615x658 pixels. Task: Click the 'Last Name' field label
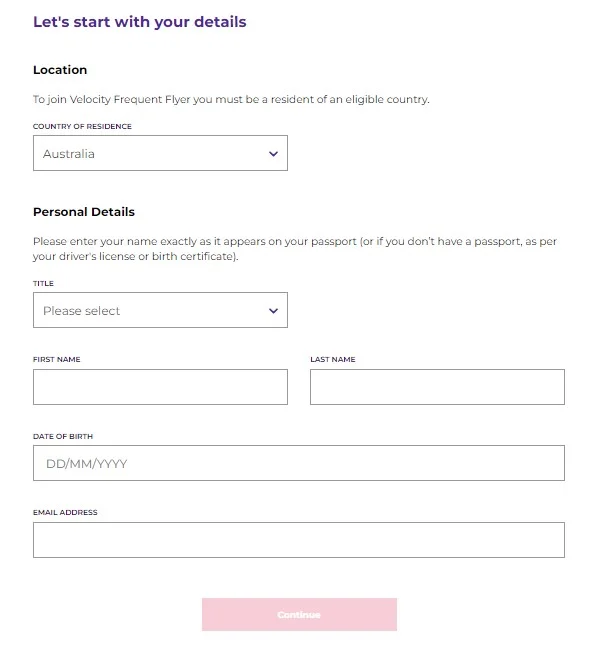333,359
